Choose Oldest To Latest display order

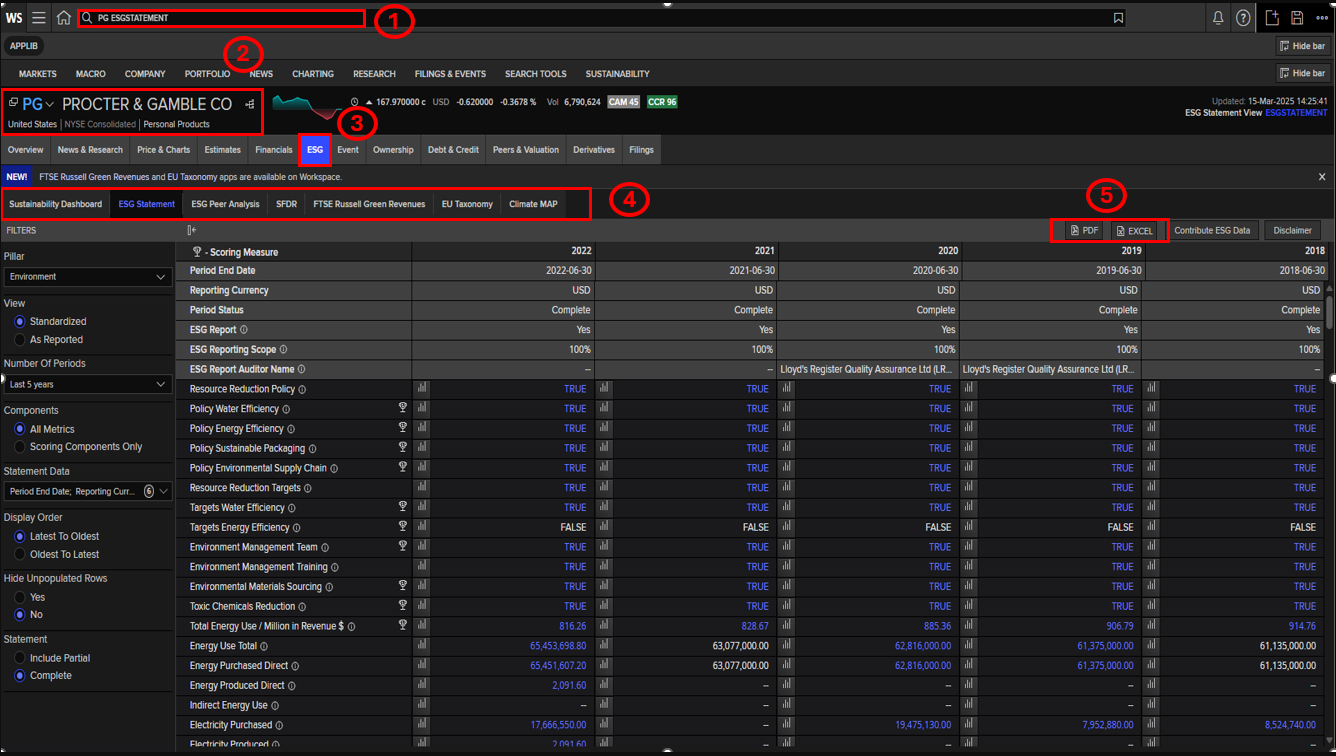(19, 554)
